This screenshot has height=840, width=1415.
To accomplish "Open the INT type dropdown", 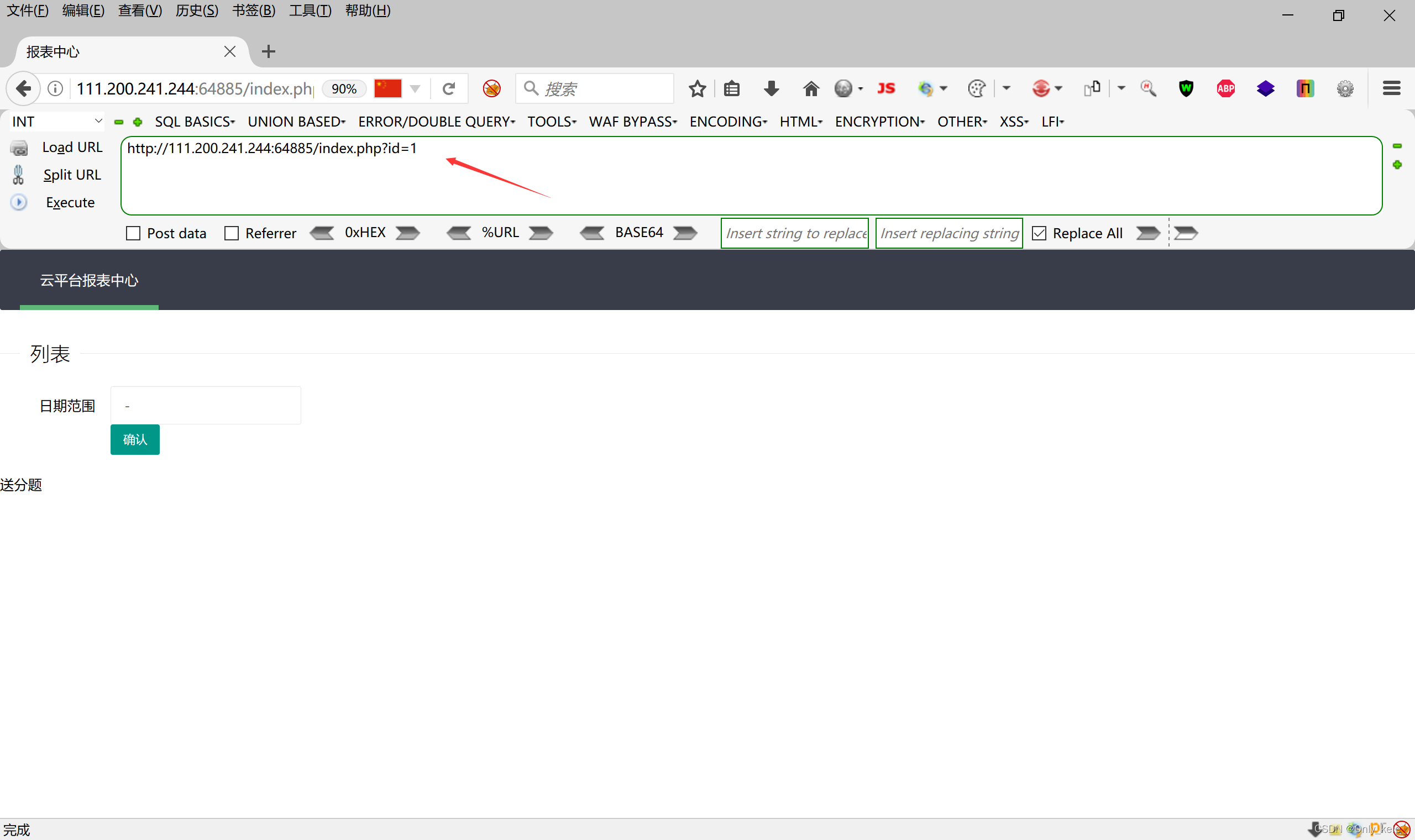I will 56,122.
